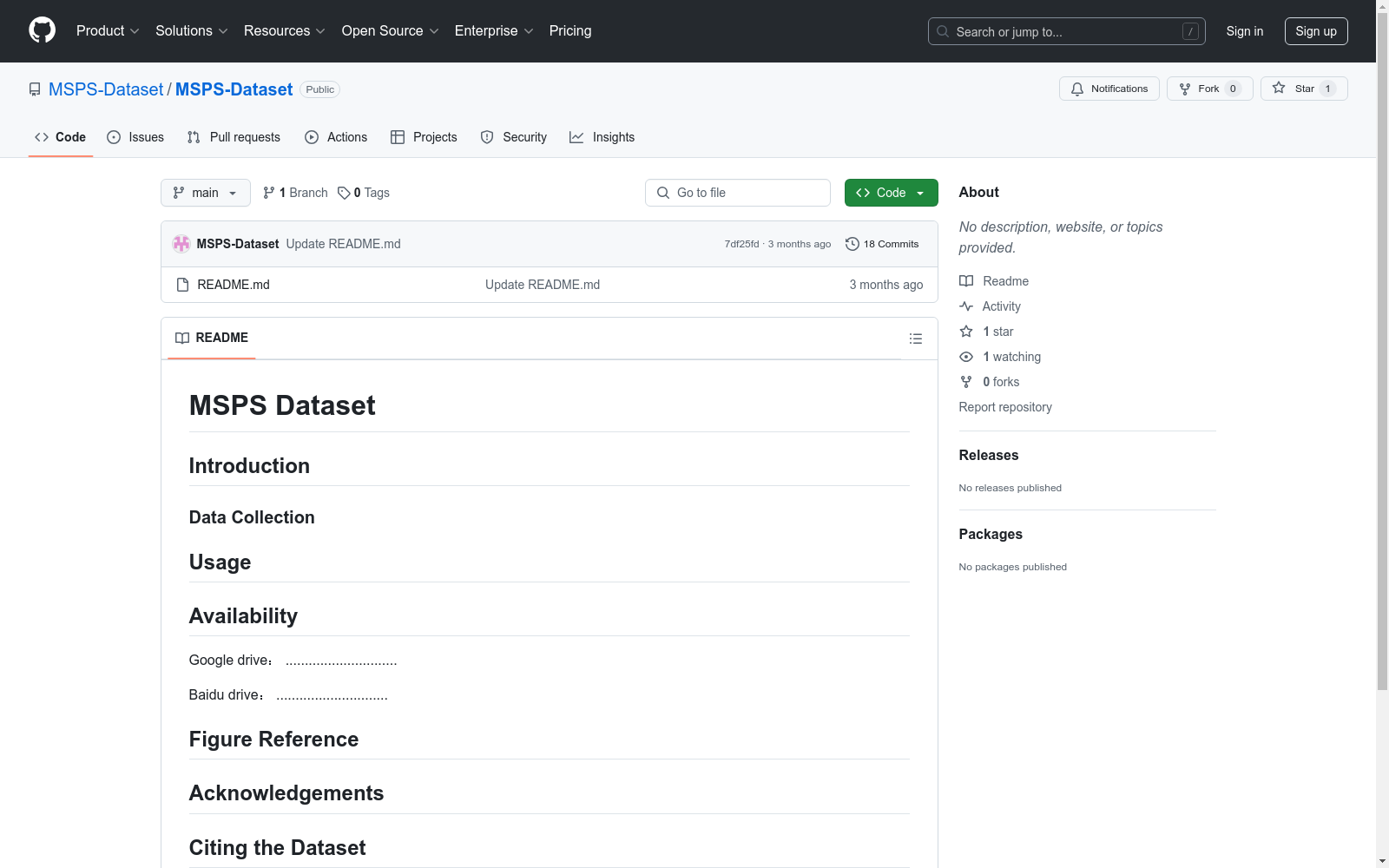Switch to the Security tab

point(514,137)
